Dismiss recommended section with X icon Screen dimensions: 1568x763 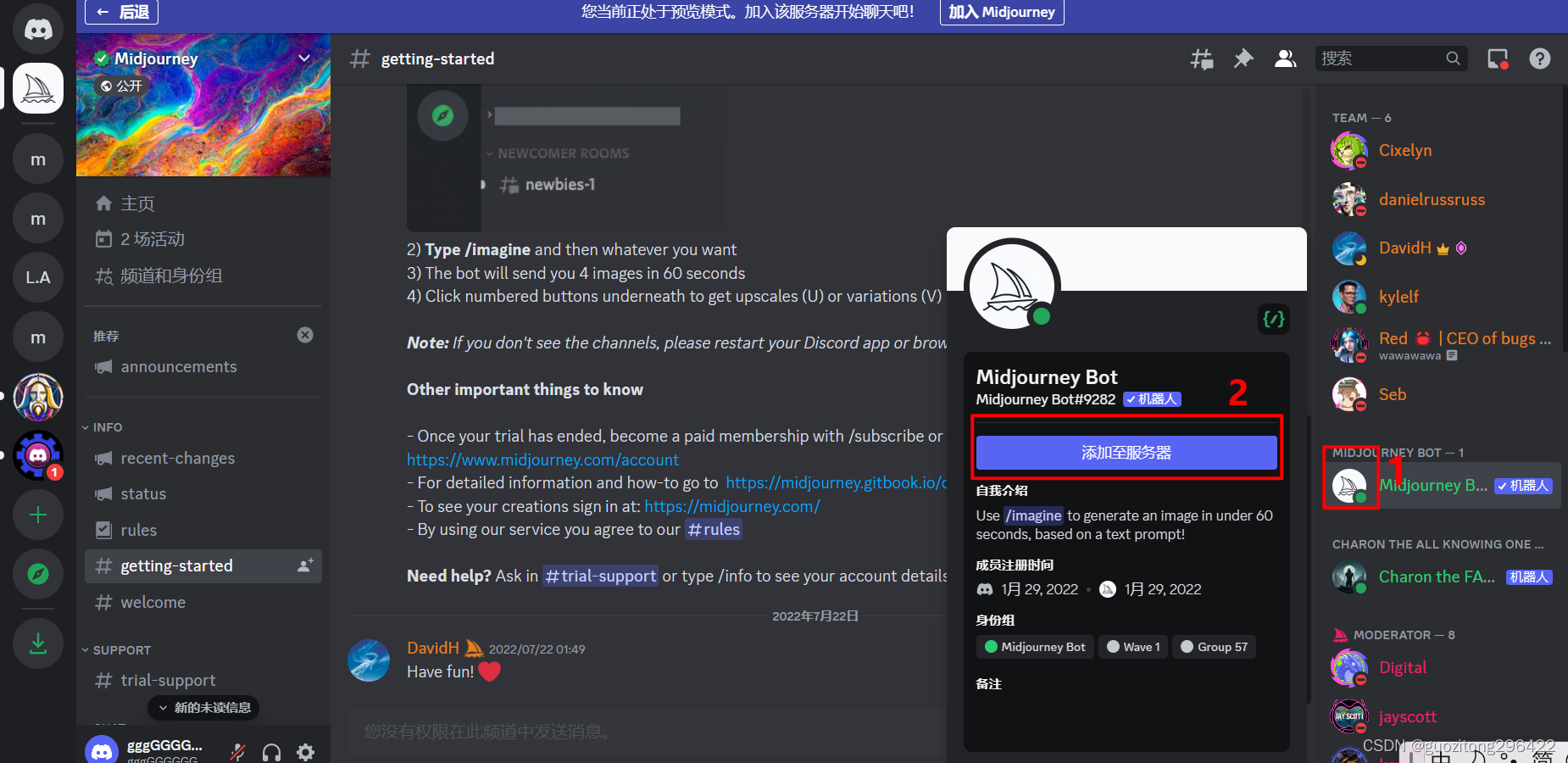(305, 335)
